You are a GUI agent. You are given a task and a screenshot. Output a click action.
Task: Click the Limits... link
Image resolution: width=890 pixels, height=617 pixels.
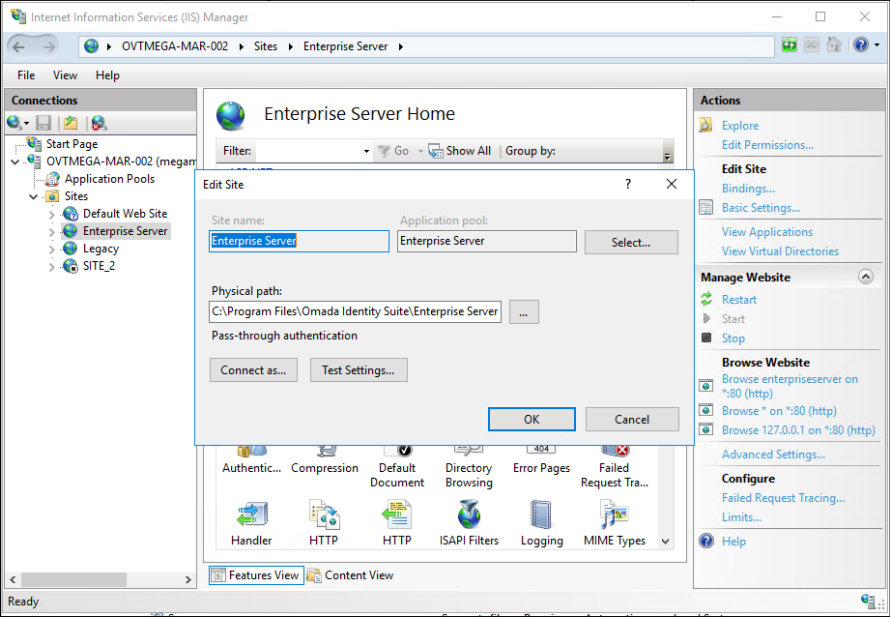coord(741,517)
